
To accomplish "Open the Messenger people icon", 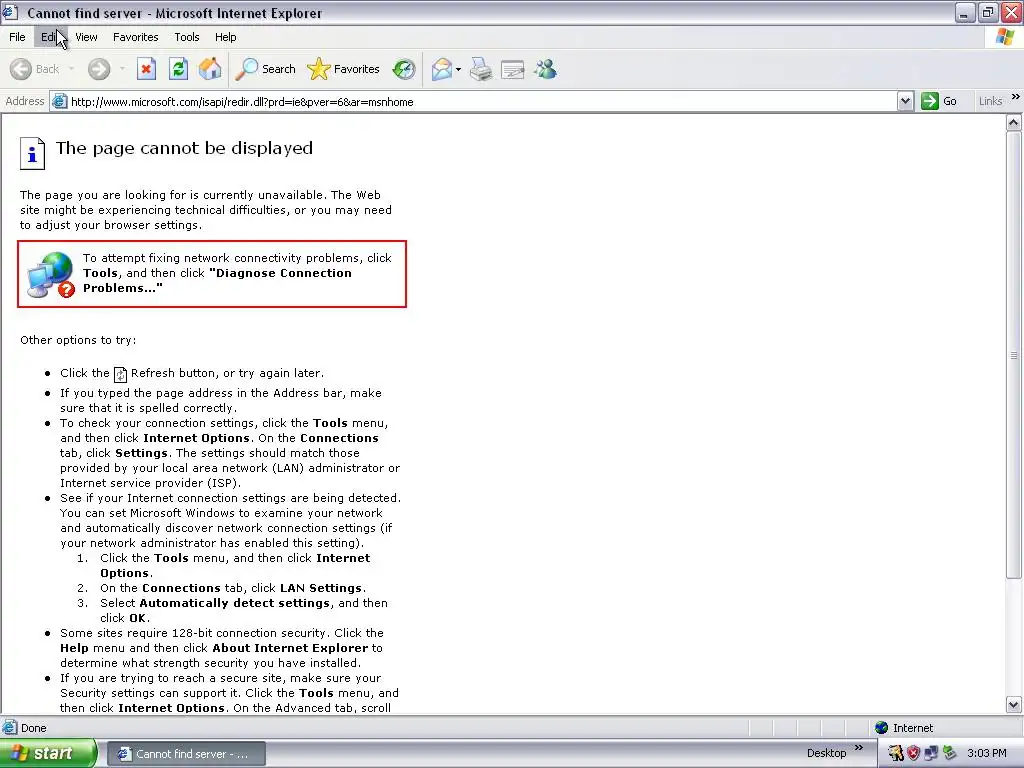I will (545, 69).
